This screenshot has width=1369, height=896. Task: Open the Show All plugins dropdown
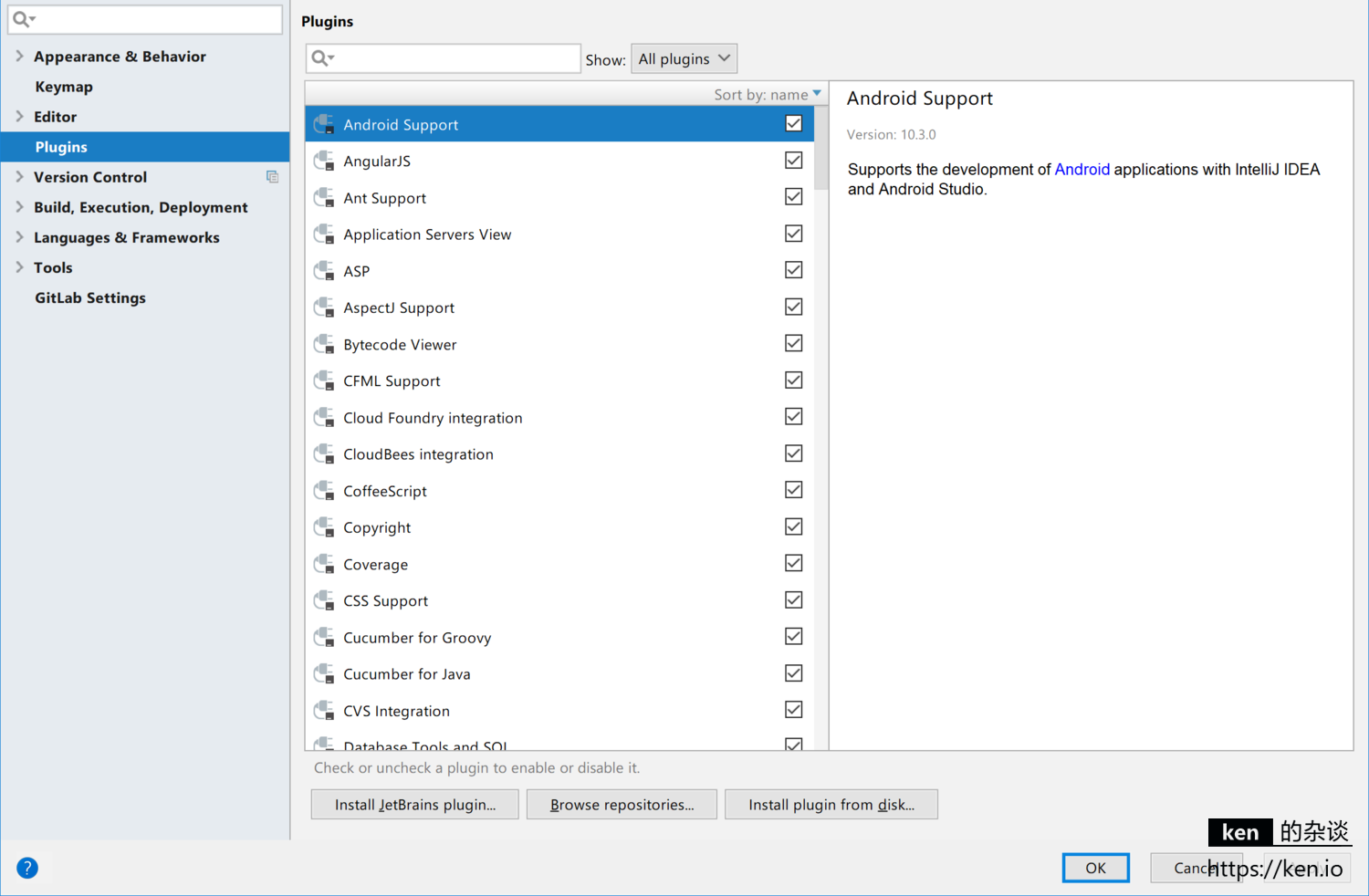click(x=684, y=58)
